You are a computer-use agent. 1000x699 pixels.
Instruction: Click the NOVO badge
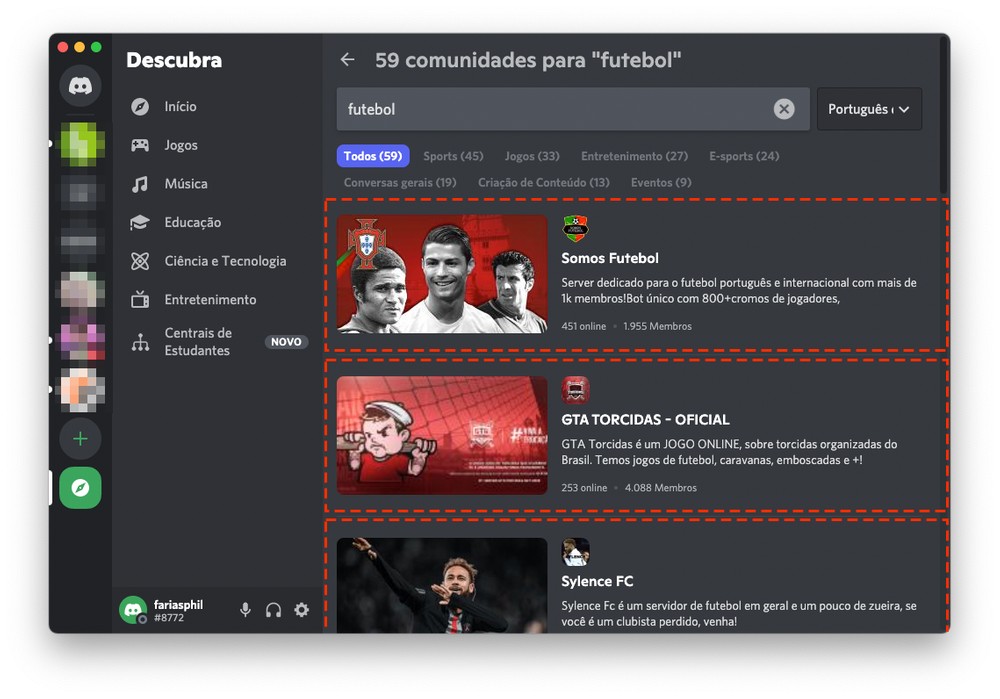(x=286, y=342)
